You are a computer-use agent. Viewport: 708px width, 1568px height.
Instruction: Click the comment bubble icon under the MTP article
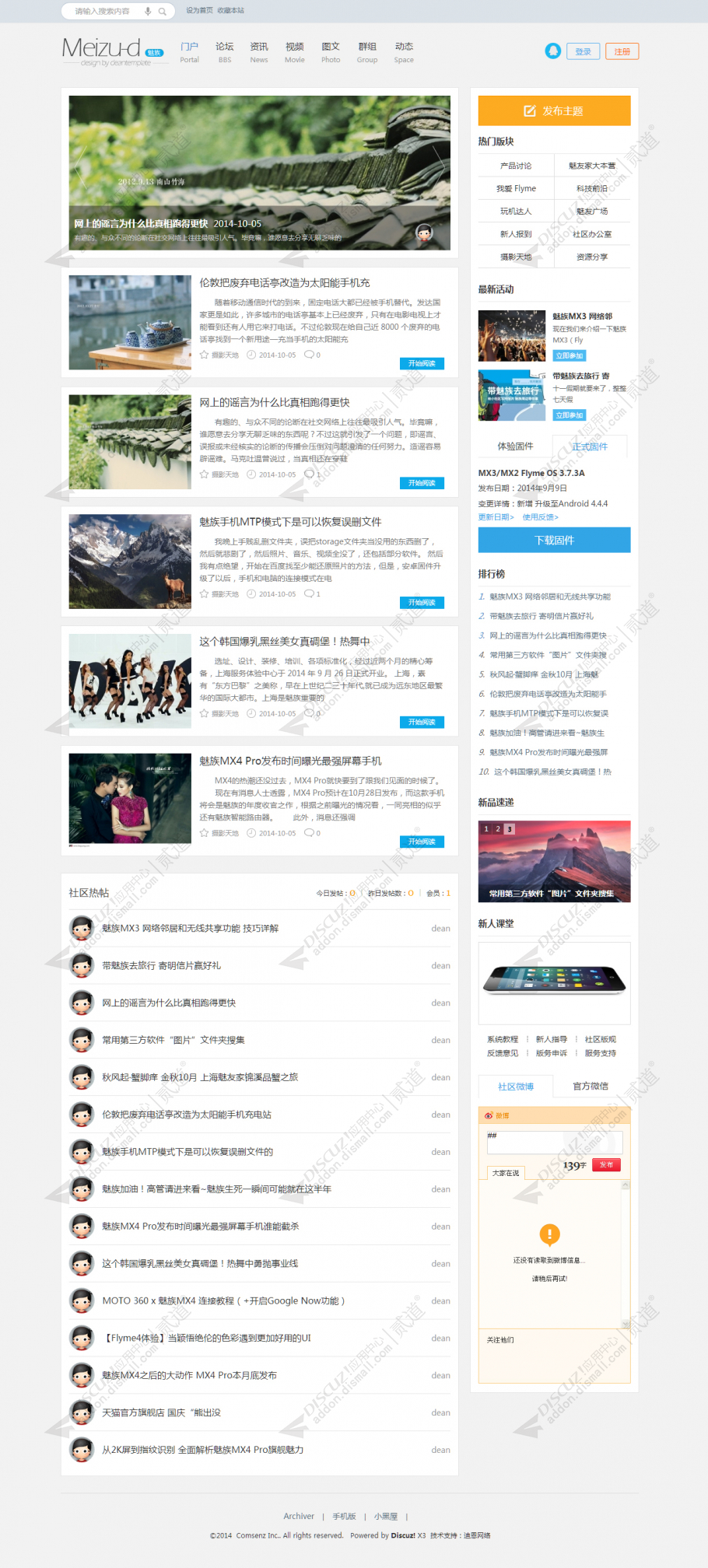point(308,593)
